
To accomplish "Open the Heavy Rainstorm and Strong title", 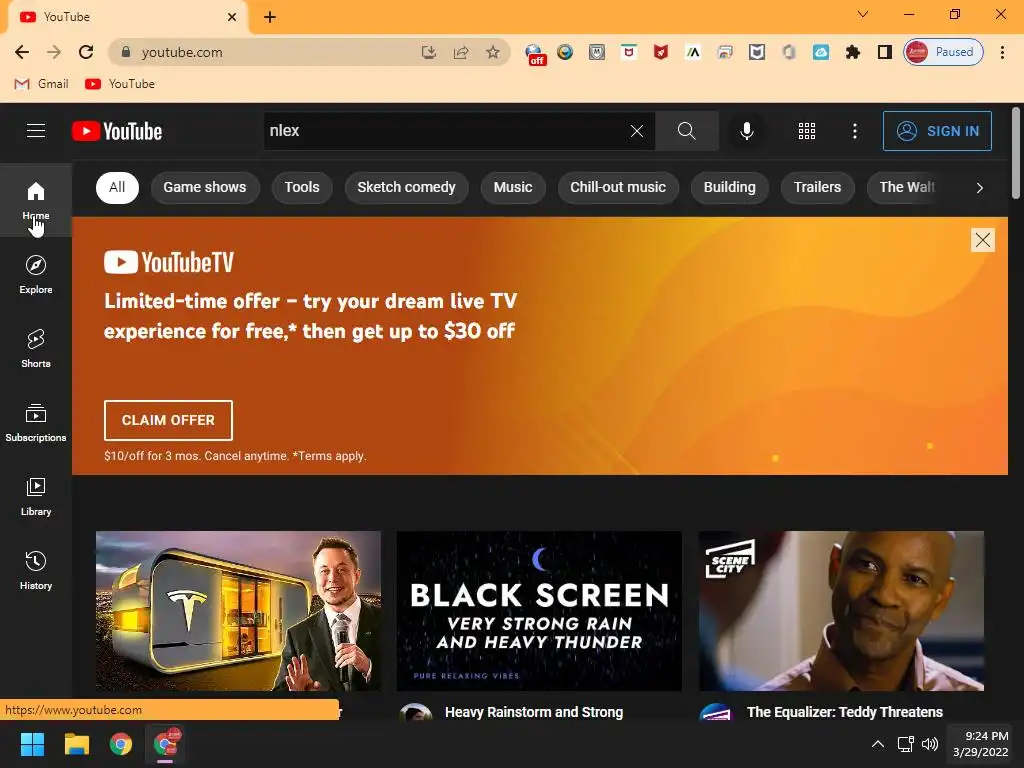I will pos(534,712).
